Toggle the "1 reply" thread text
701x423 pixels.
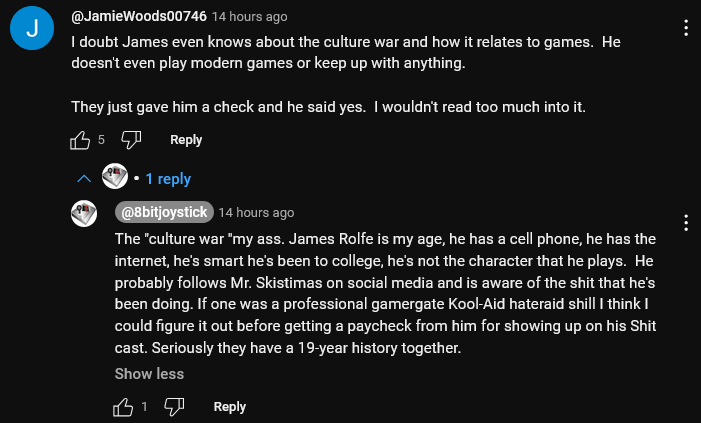pos(168,179)
